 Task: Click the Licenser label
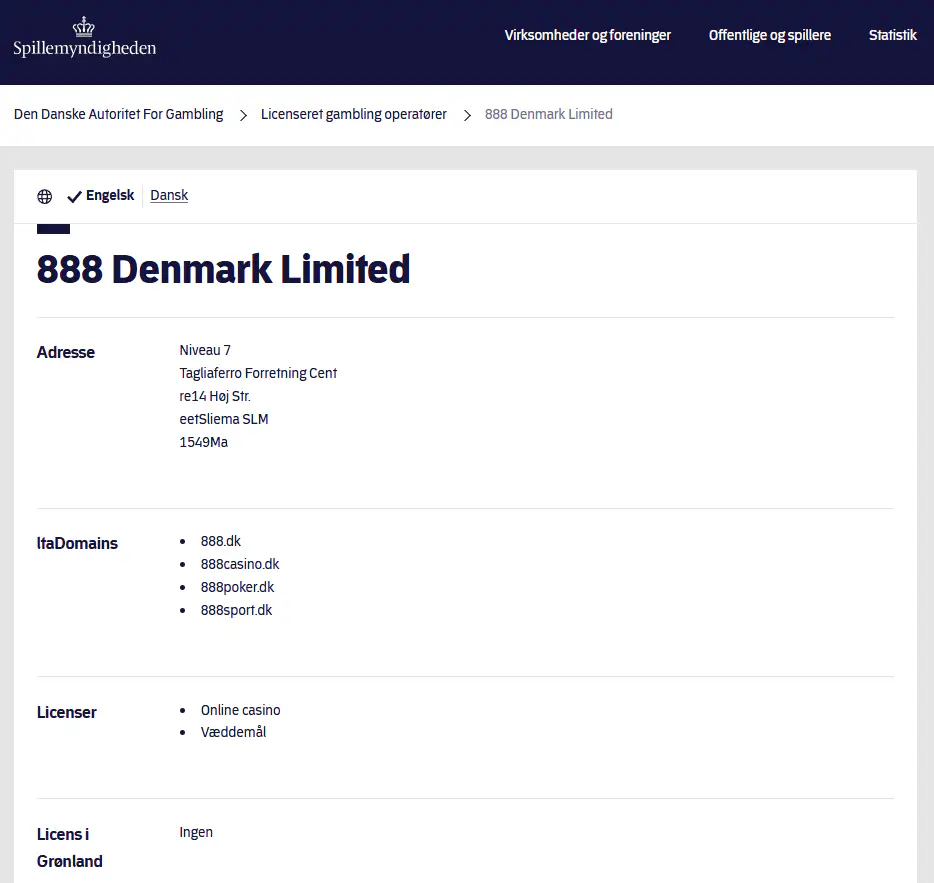pos(67,713)
